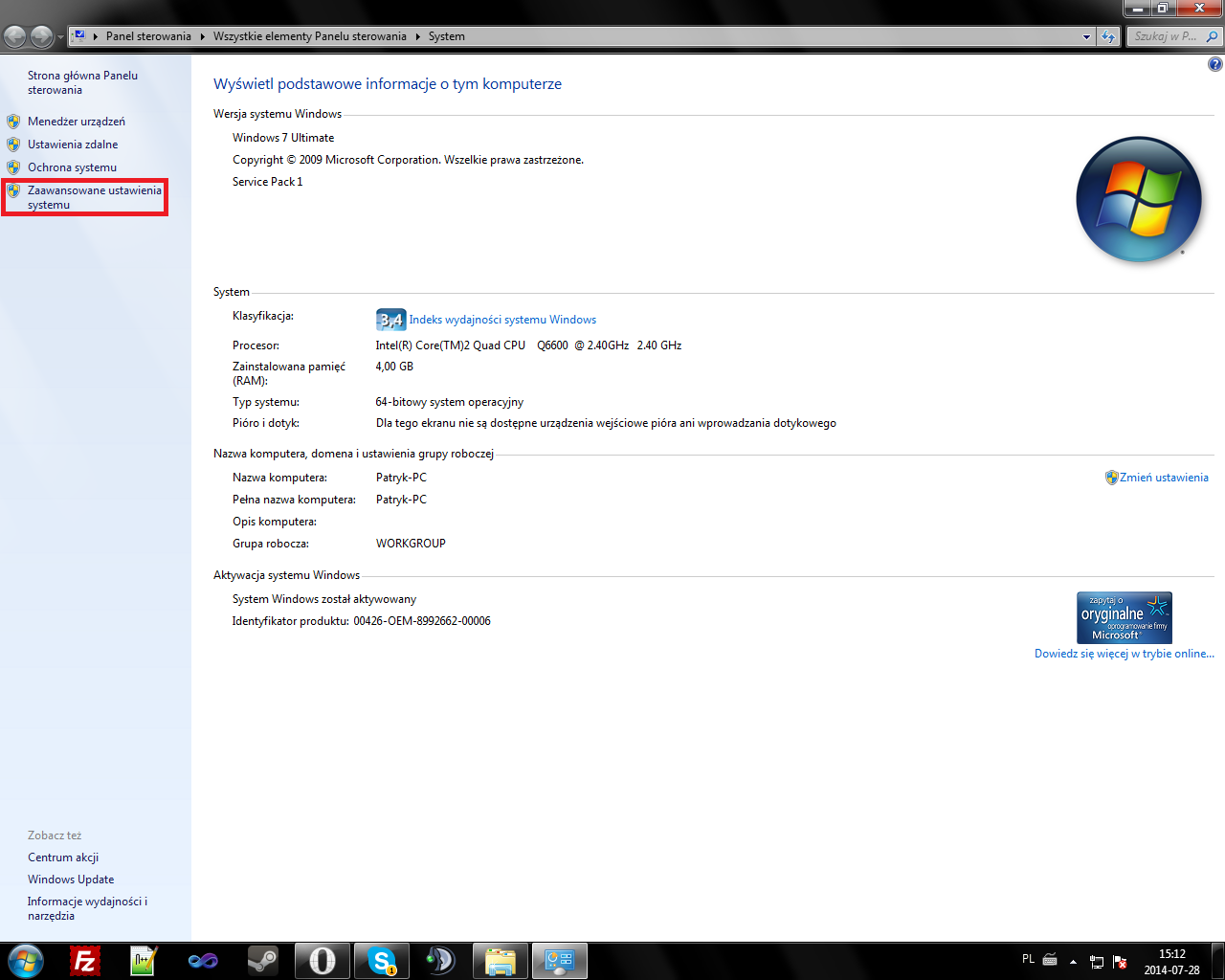Open Strona główna Panelu sterowania
The height and width of the screenshot is (980, 1225).
click(82, 82)
